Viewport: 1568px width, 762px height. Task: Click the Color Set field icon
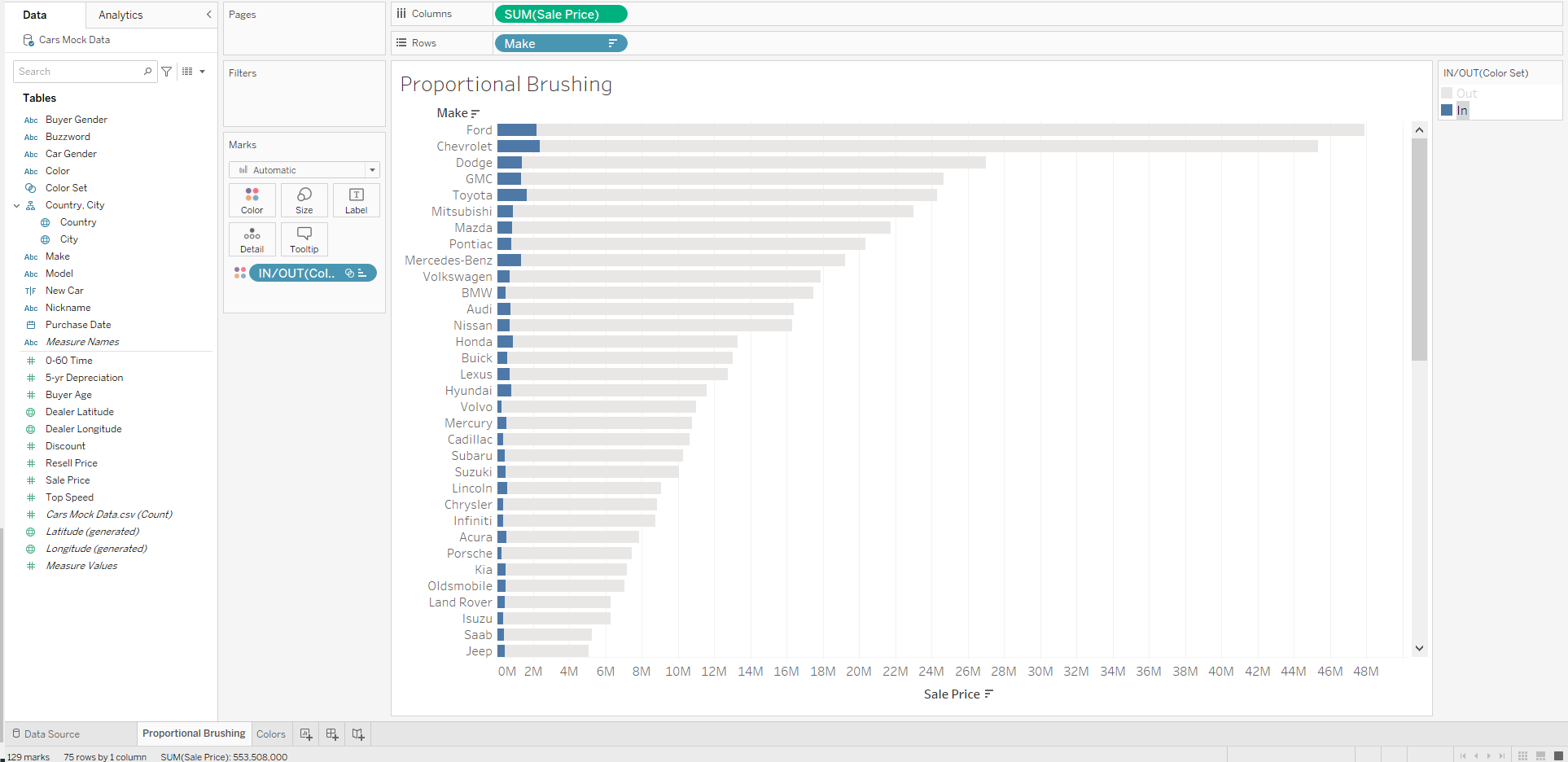coord(31,188)
